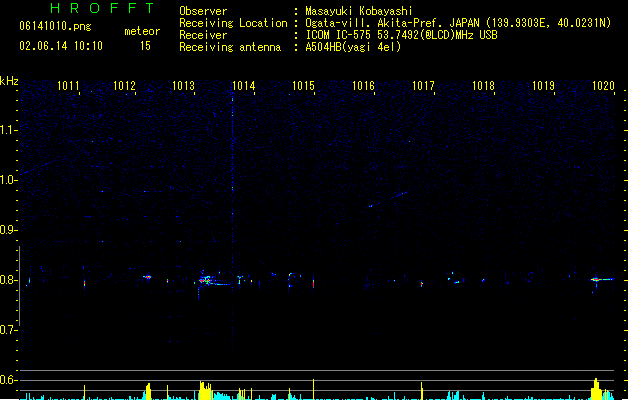Click the 0.7 kHz frequency label
The height and width of the screenshot is (400, 629).
pos(8,330)
